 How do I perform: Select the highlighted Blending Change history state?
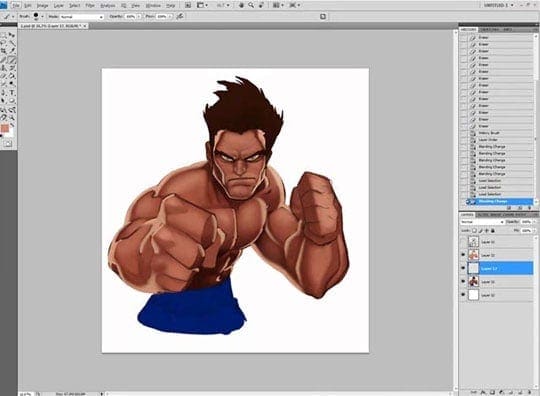(499, 201)
